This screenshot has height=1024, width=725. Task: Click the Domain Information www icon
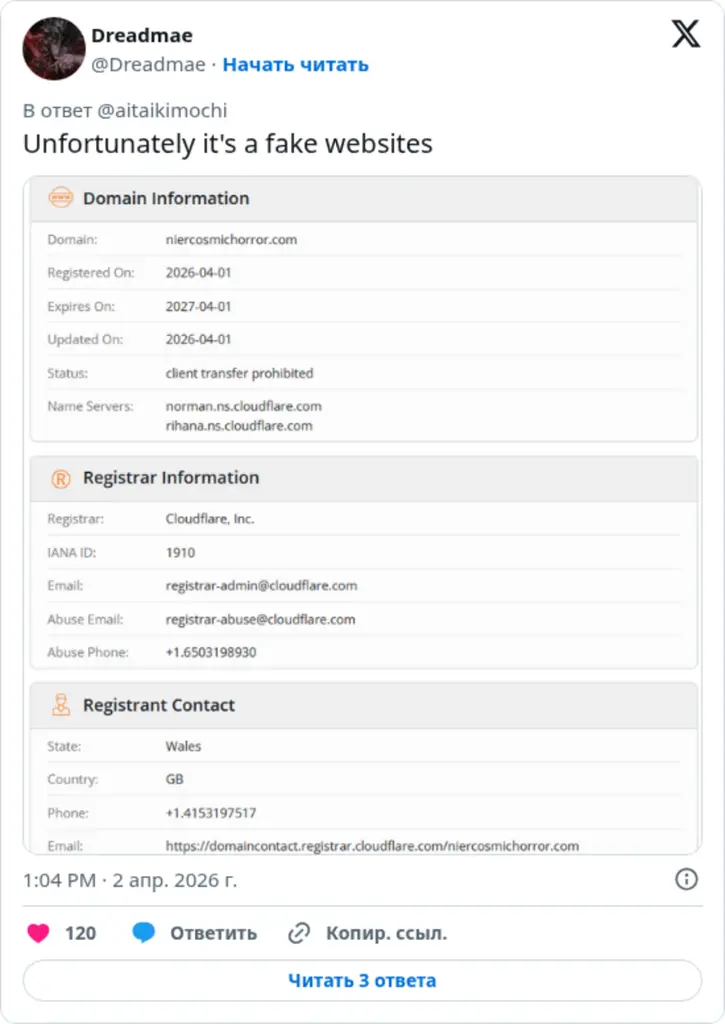click(x=60, y=198)
